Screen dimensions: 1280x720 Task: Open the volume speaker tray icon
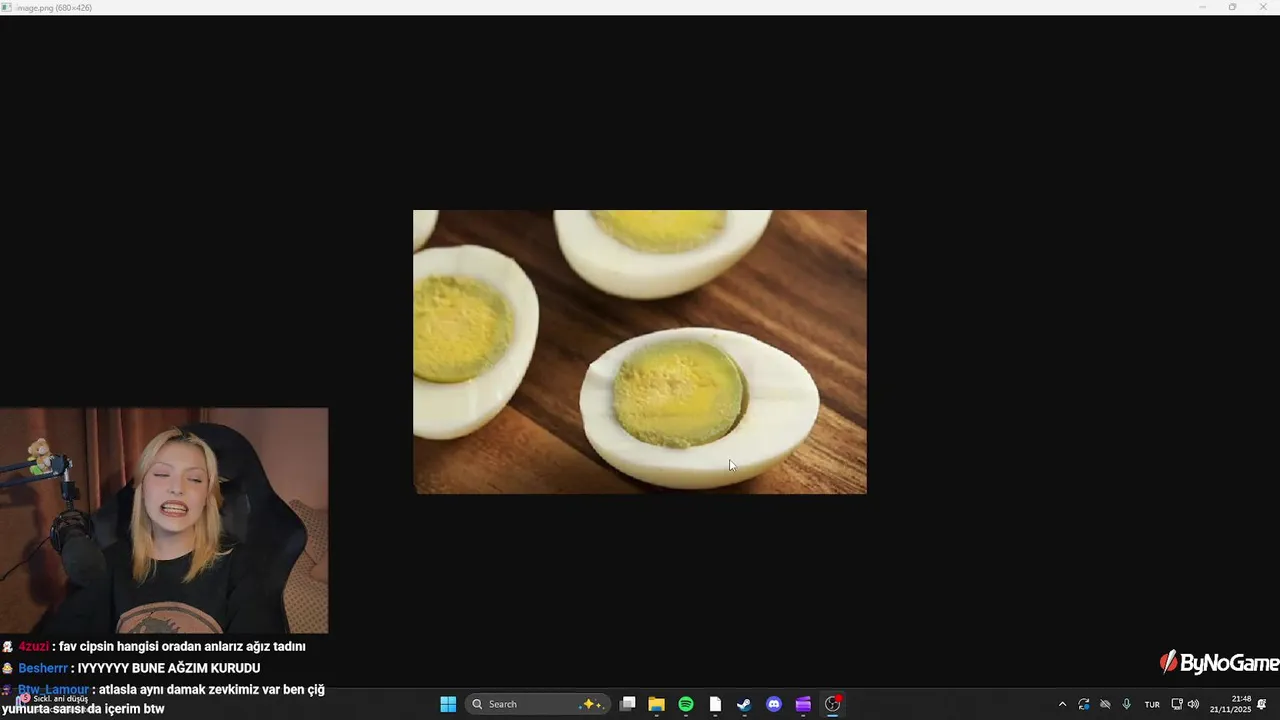[x=1193, y=704]
